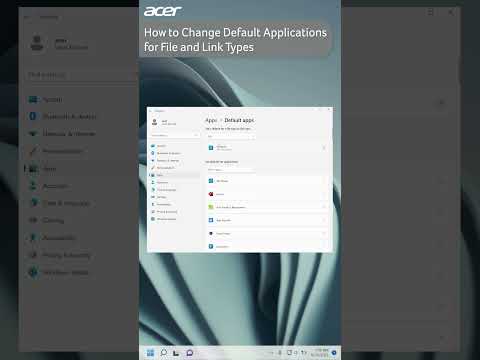The width and height of the screenshot is (480, 360).
Task: Open the last visible app entry at list bottom
Action: 267,247
